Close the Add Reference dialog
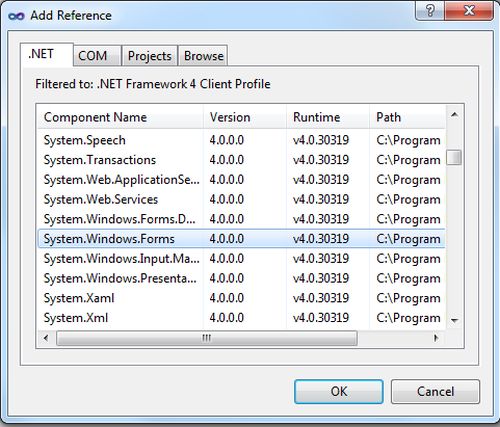 tap(469, 12)
